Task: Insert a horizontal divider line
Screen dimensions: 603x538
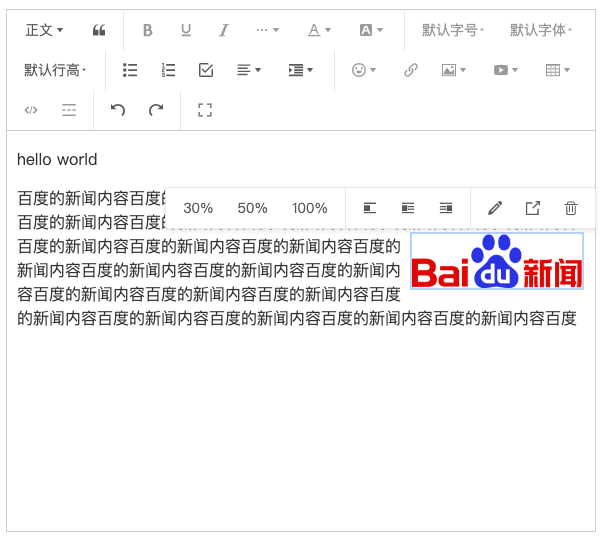Action: (x=69, y=110)
